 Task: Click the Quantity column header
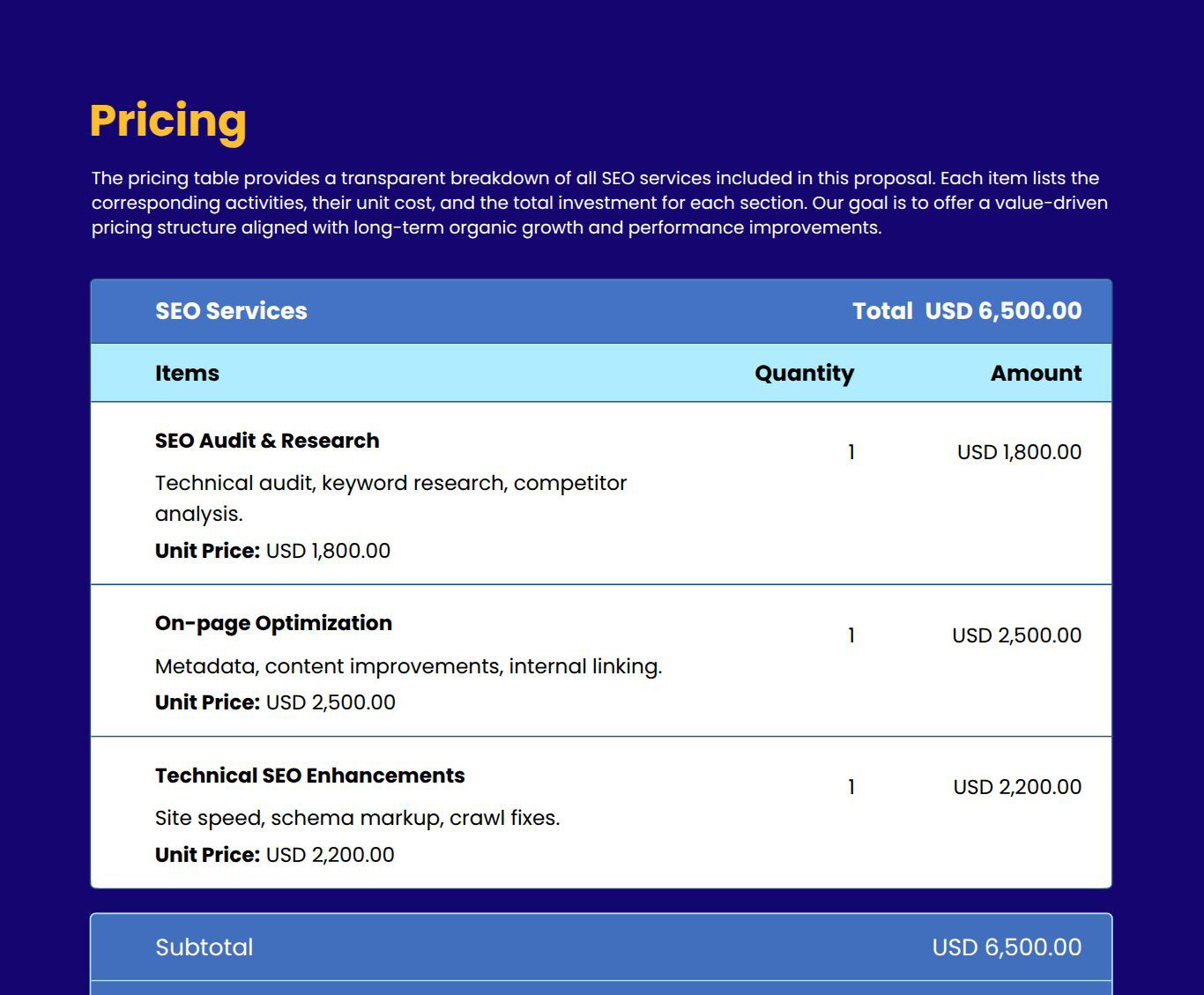click(804, 373)
